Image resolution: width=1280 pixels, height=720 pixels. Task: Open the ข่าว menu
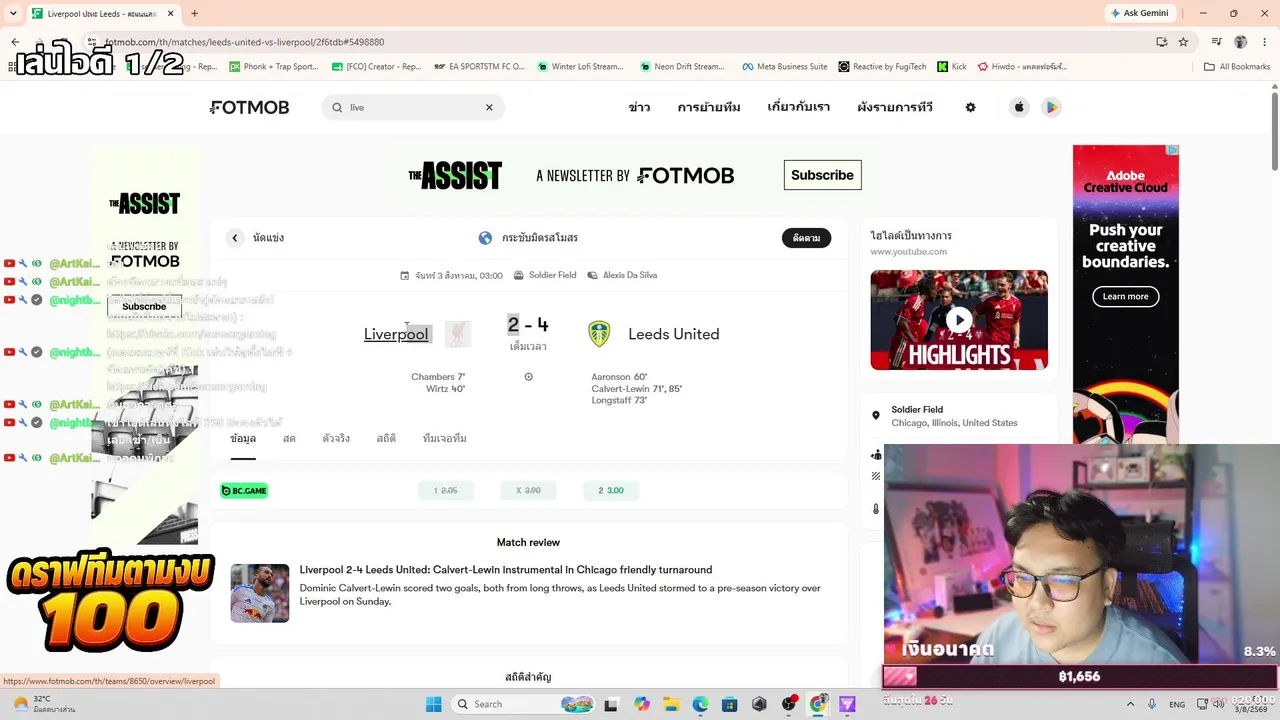(x=639, y=107)
